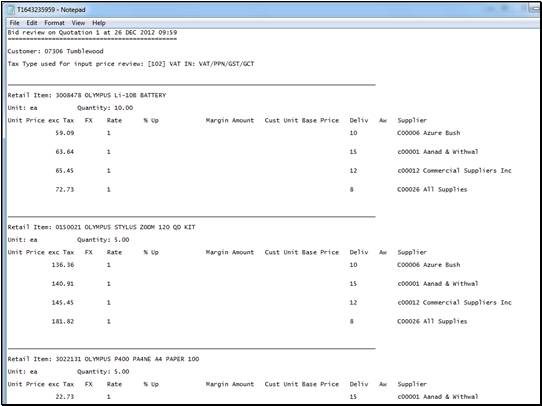Viewport: 542px width, 406px height.
Task: Click the price 145.45
Action: (x=63, y=303)
